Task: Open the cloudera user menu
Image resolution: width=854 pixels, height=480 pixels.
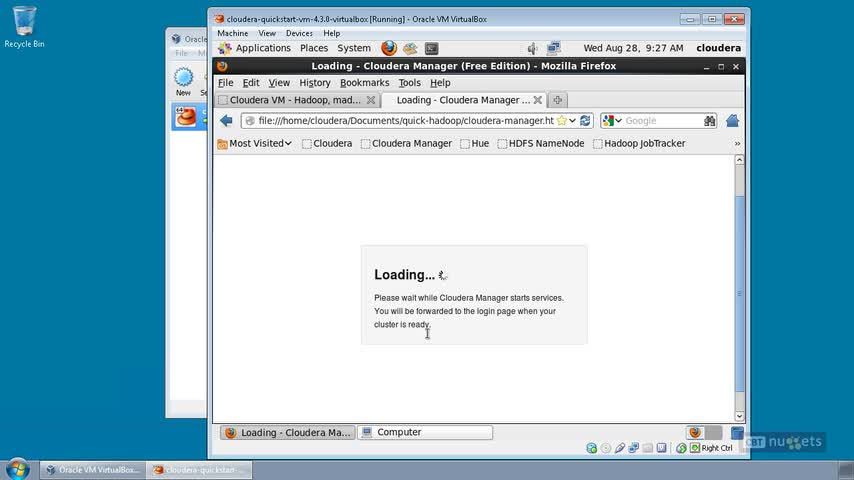Action: 718,48
